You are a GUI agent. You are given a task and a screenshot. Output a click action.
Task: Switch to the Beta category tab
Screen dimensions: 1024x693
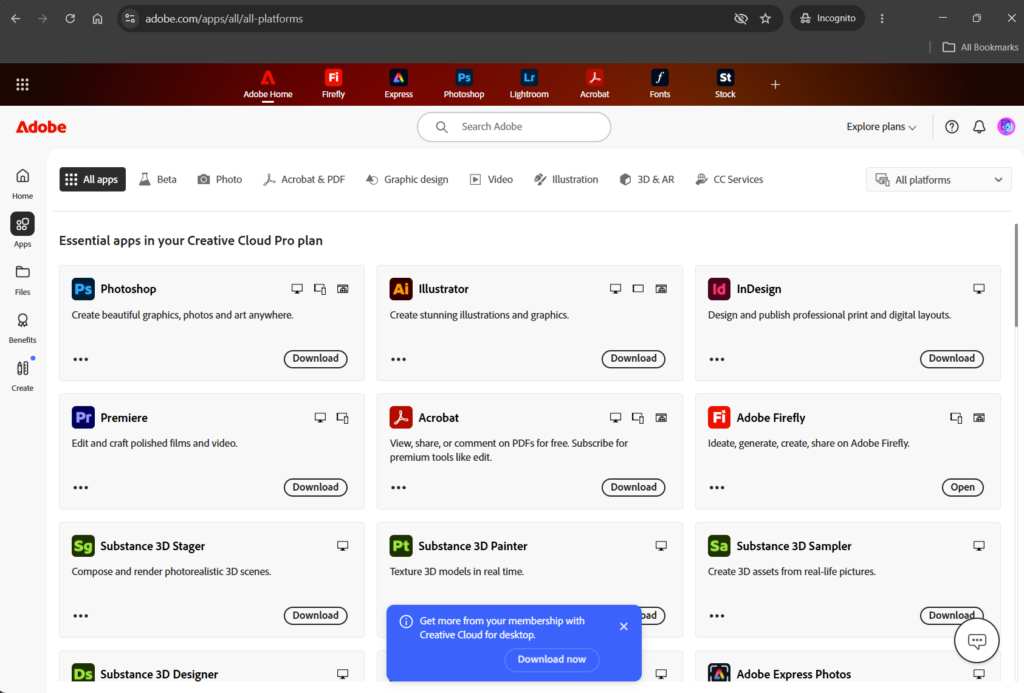pyautogui.click(x=158, y=180)
